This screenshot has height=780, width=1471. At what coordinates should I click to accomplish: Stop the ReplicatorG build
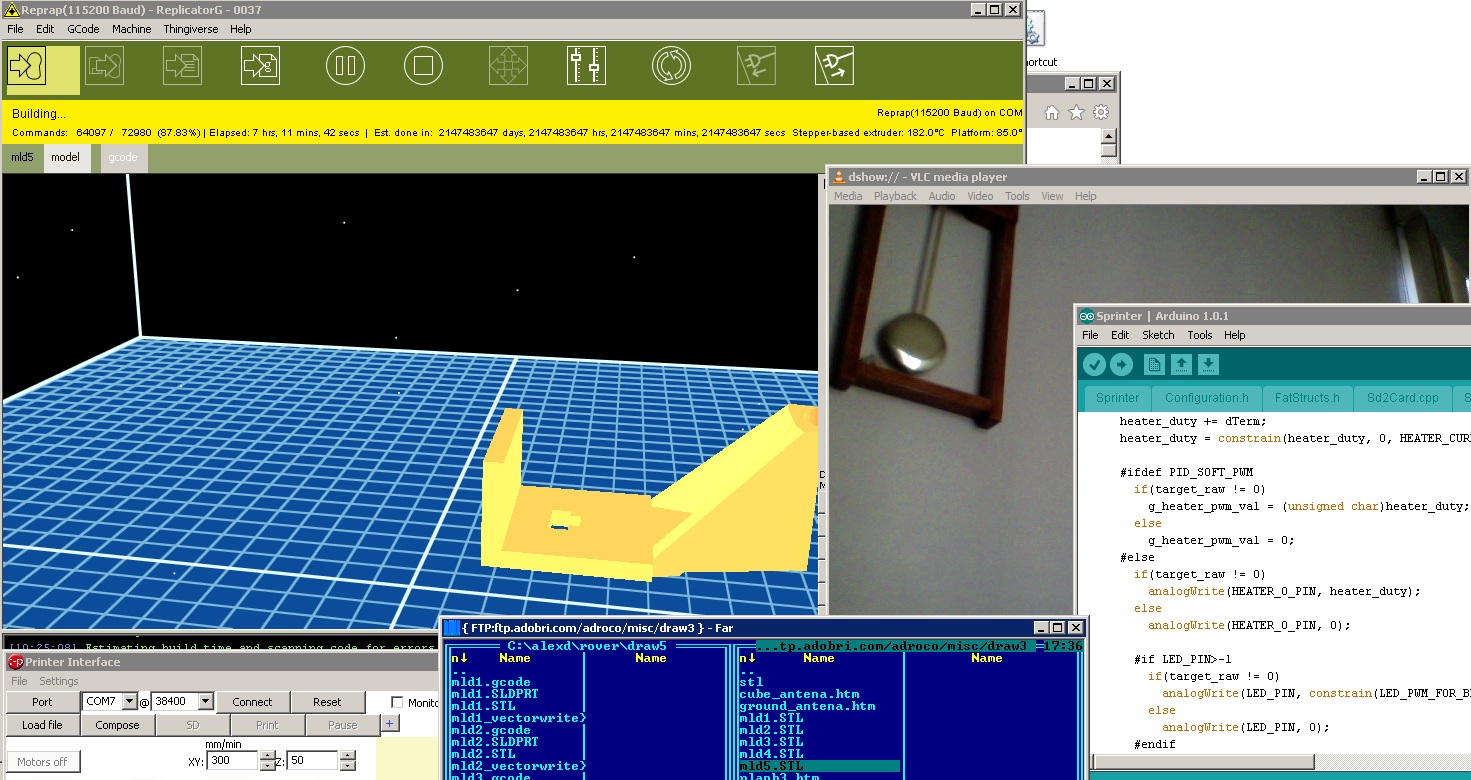[x=423, y=67]
